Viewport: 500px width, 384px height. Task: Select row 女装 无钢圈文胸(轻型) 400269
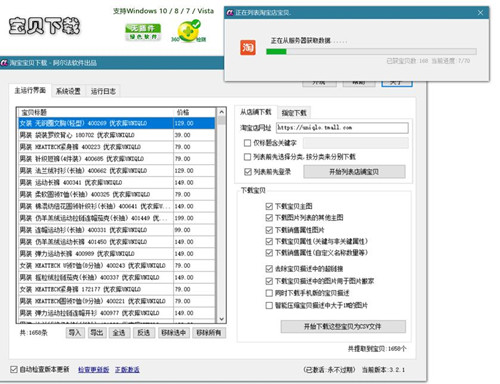click(x=117, y=123)
